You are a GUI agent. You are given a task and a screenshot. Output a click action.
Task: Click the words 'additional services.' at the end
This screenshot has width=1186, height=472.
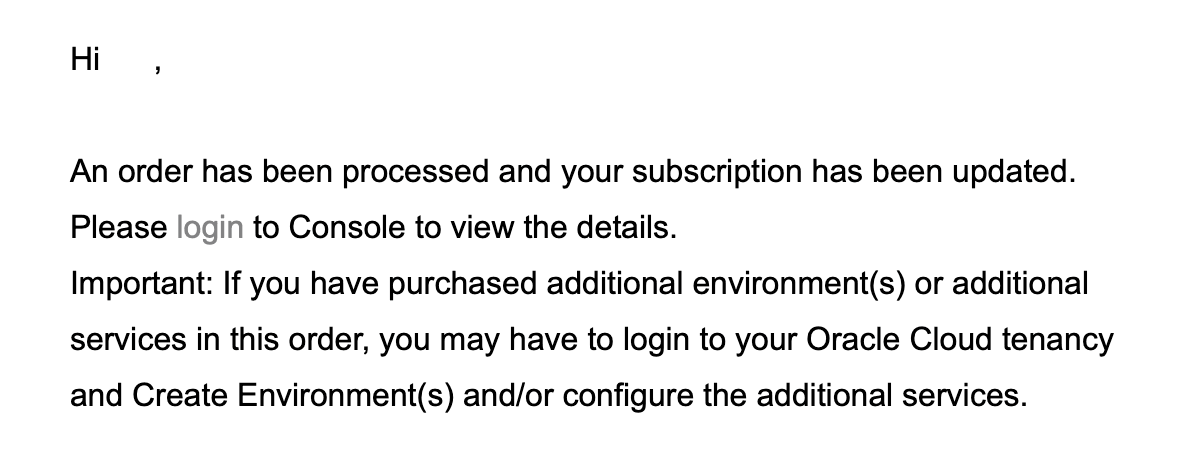click(x=892, y=396)
